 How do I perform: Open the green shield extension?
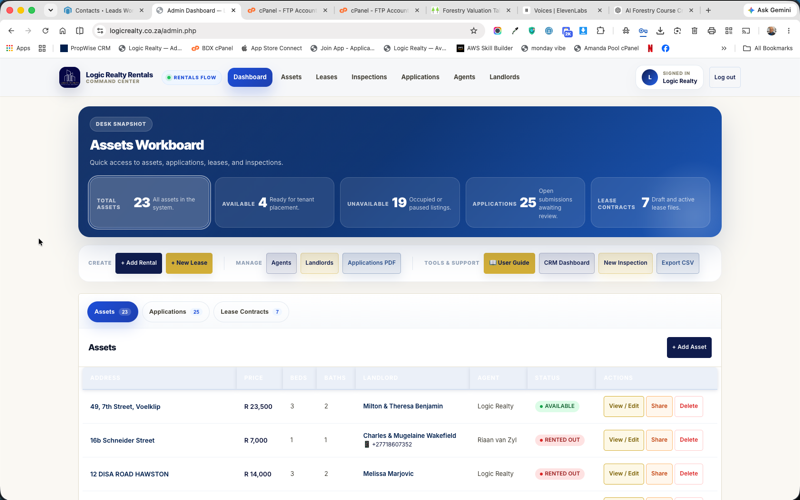[532, 31]
